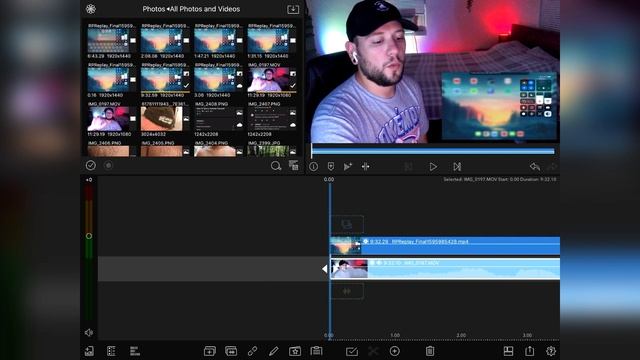The image size is (640, 360).
Task: Open clip info button below preview
Action: [313, 167]
